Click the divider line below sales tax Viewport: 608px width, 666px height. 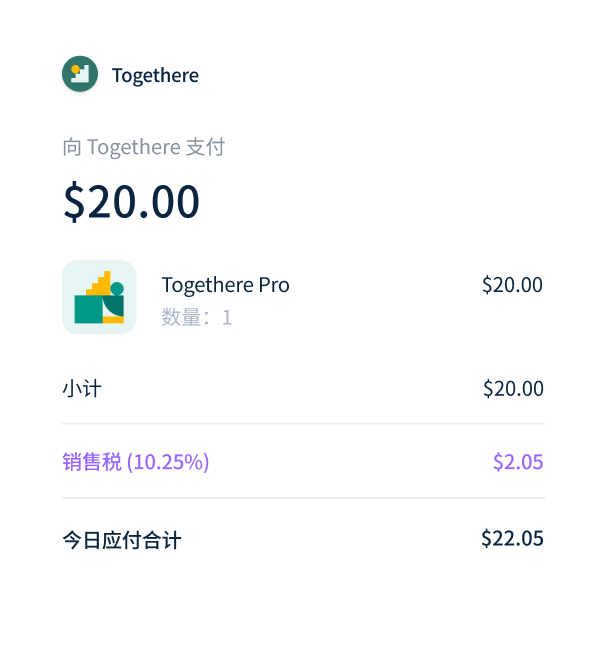(303, 498)
